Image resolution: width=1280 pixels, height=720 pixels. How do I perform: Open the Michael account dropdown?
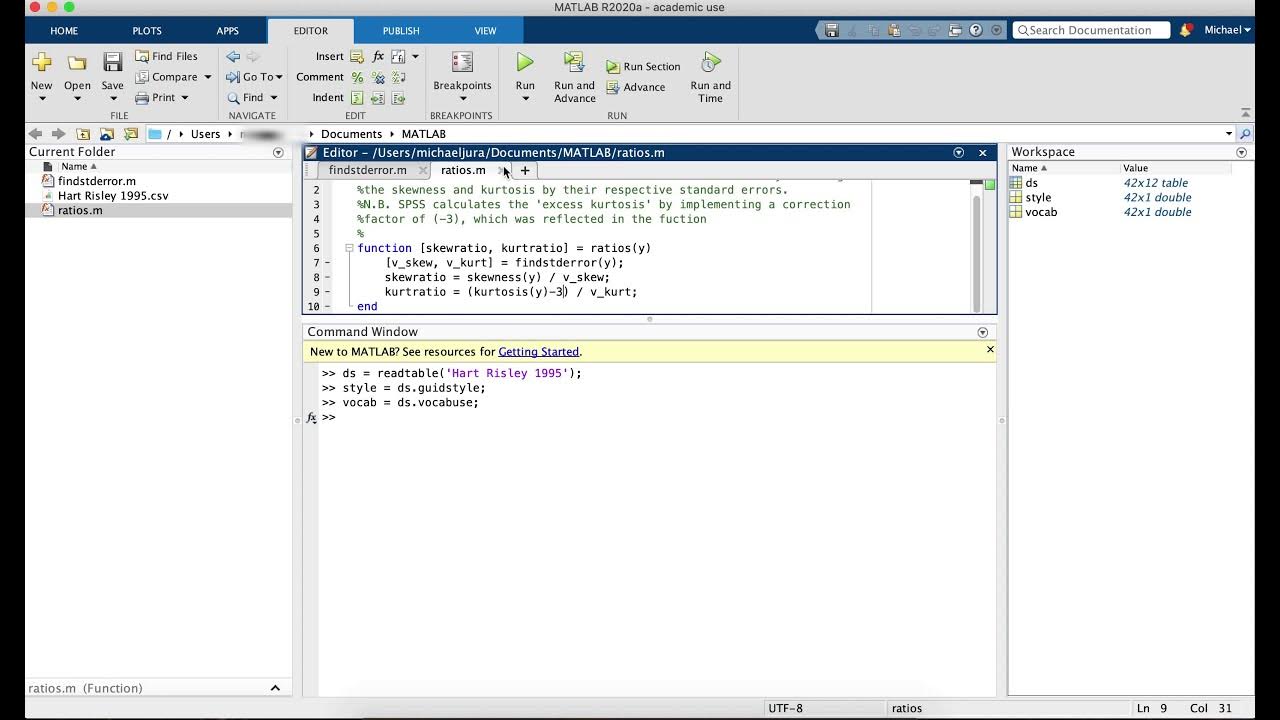coord(1228,30)
